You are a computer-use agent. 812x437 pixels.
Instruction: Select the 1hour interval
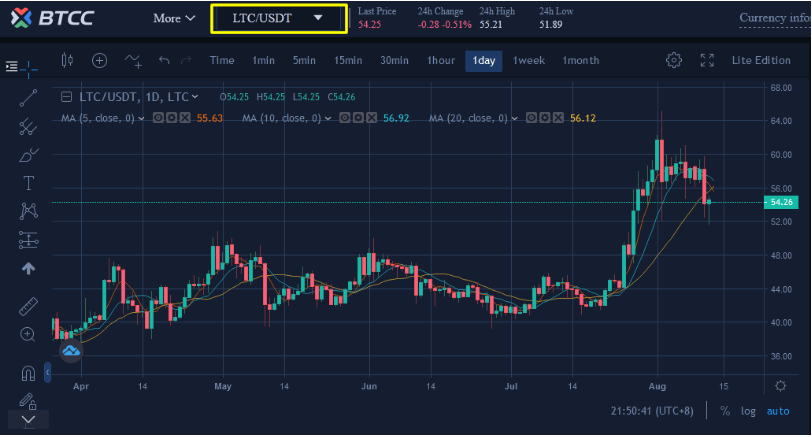coord(441,61)
